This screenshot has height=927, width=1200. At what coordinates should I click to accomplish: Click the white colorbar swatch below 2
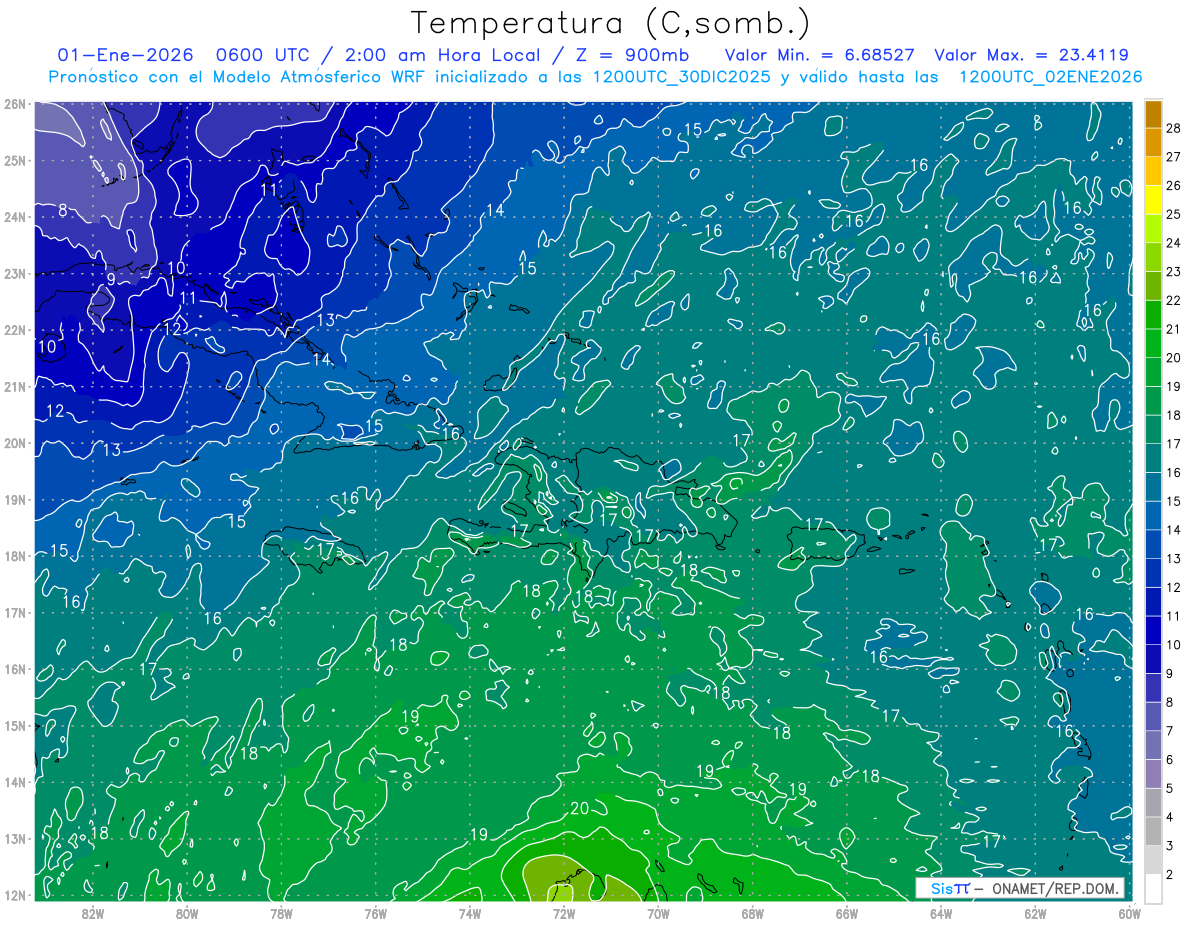click(1153, 889)
